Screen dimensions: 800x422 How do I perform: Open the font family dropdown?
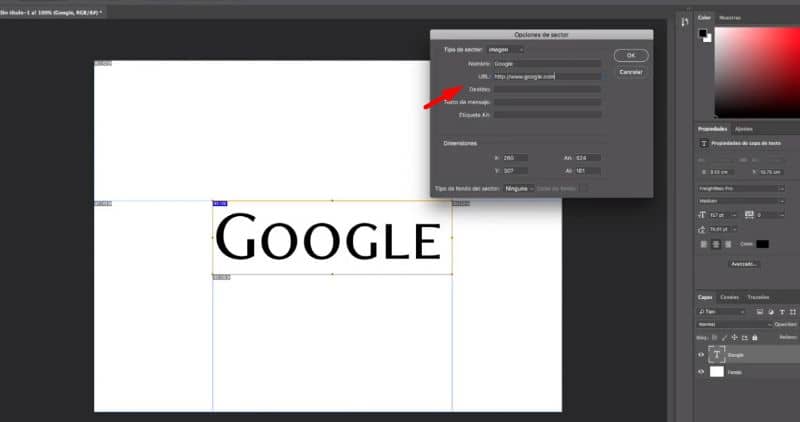click(x=742, y=189)
